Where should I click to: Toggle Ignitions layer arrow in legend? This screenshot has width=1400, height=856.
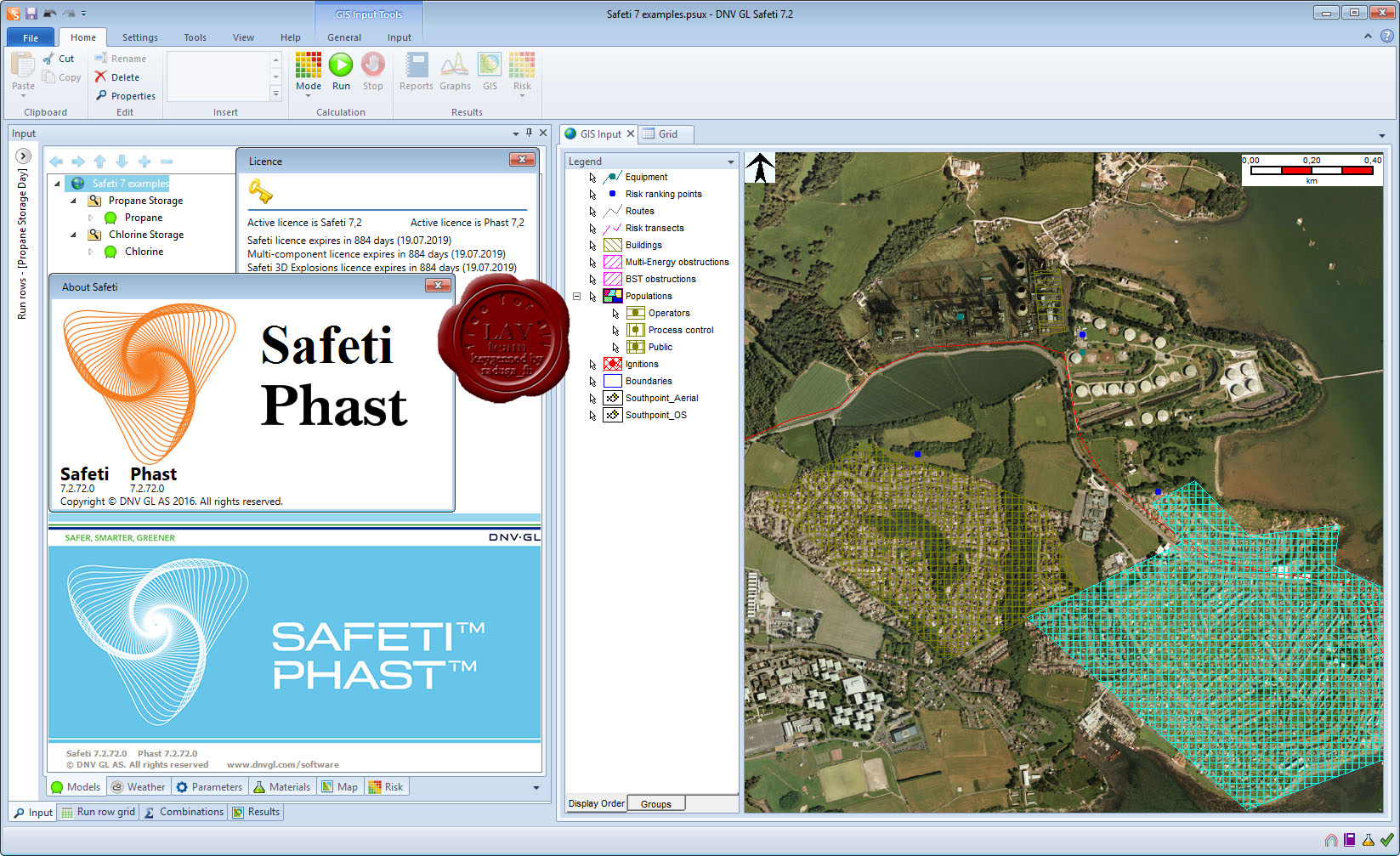point(592,365)
